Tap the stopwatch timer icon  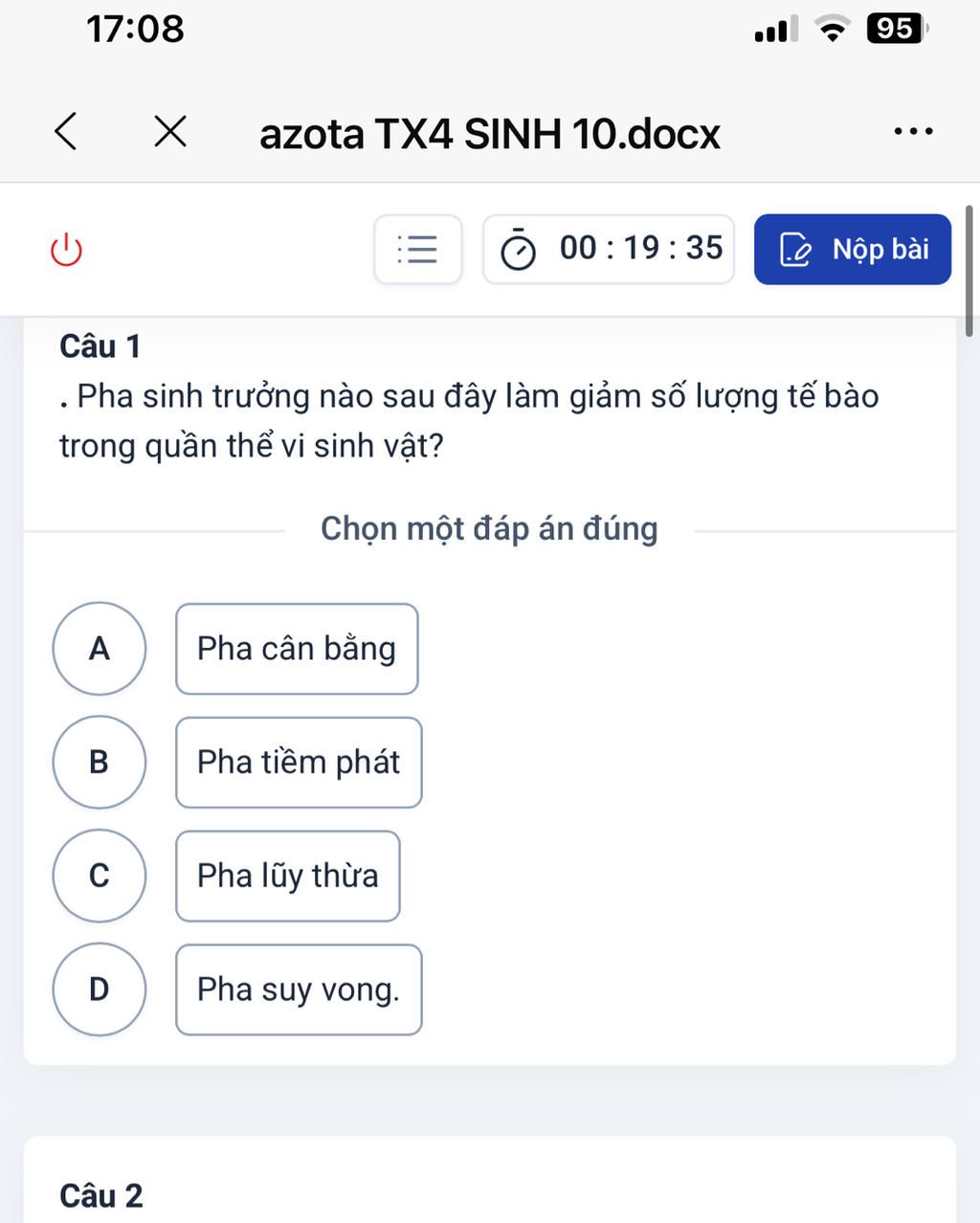pos(519,251)
